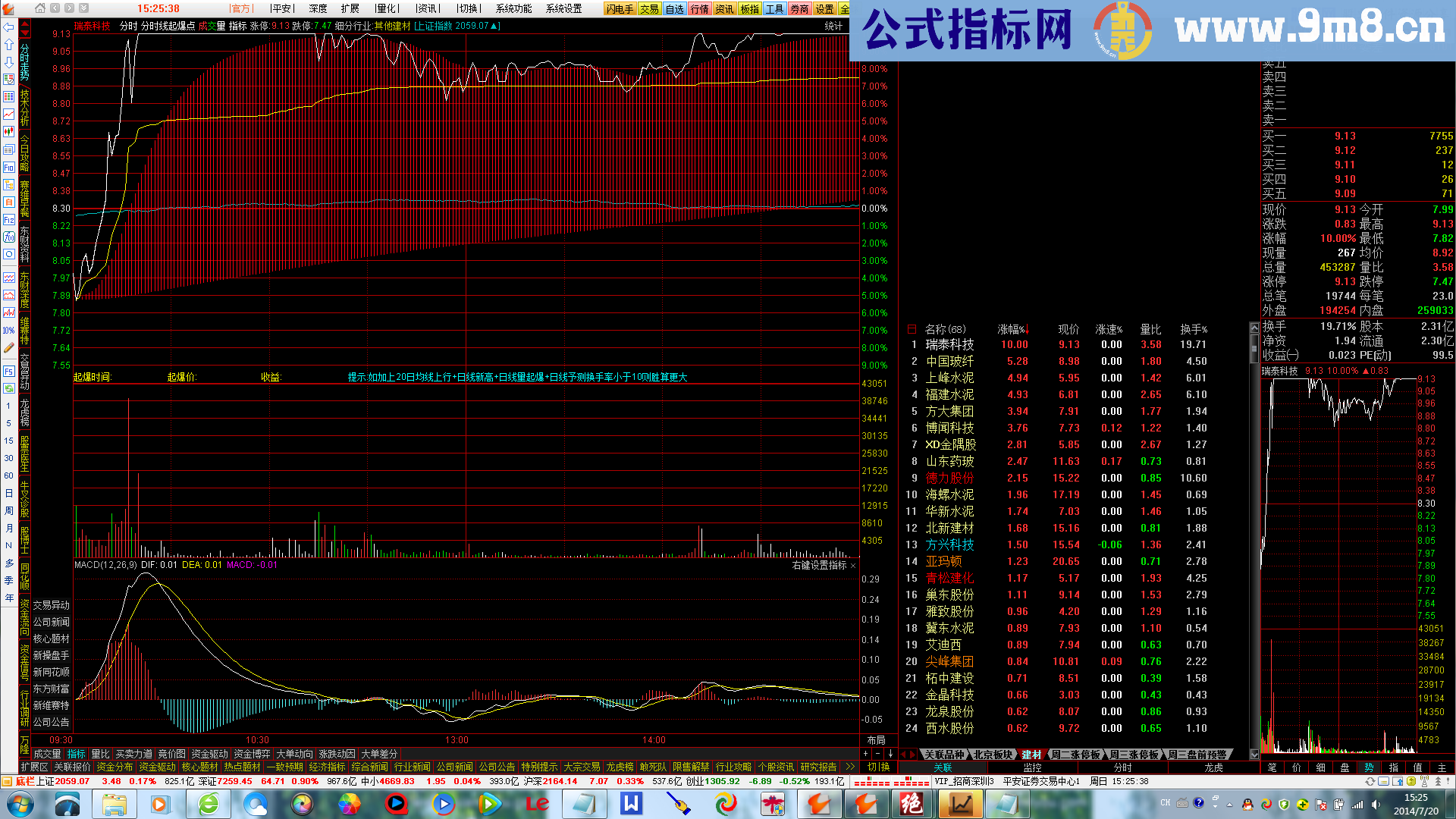Click the refresh icon in status bar
Image resolution: width=1456 pixels, height=819 pixels.
click(1370, 781)
